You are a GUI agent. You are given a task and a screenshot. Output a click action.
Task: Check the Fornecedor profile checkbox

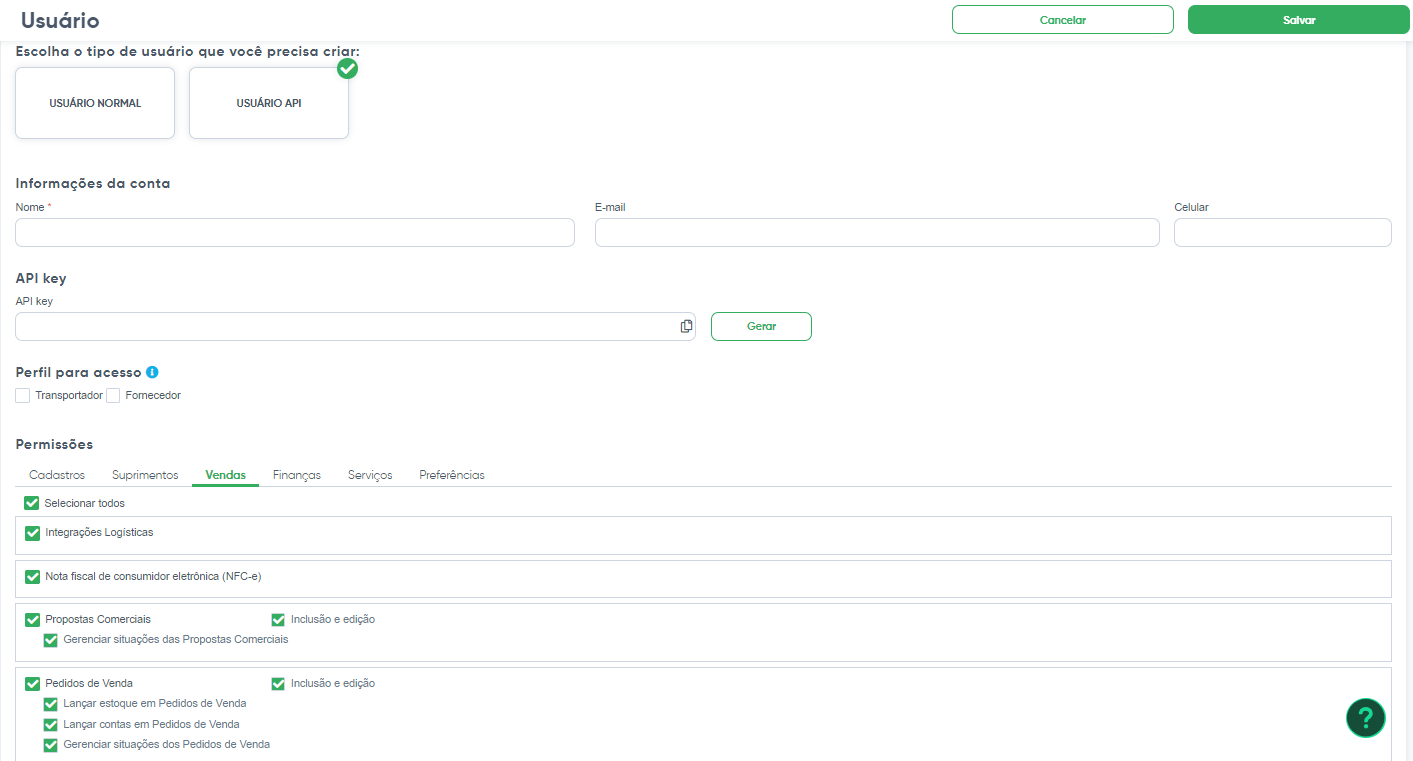[x=113, y=395]
